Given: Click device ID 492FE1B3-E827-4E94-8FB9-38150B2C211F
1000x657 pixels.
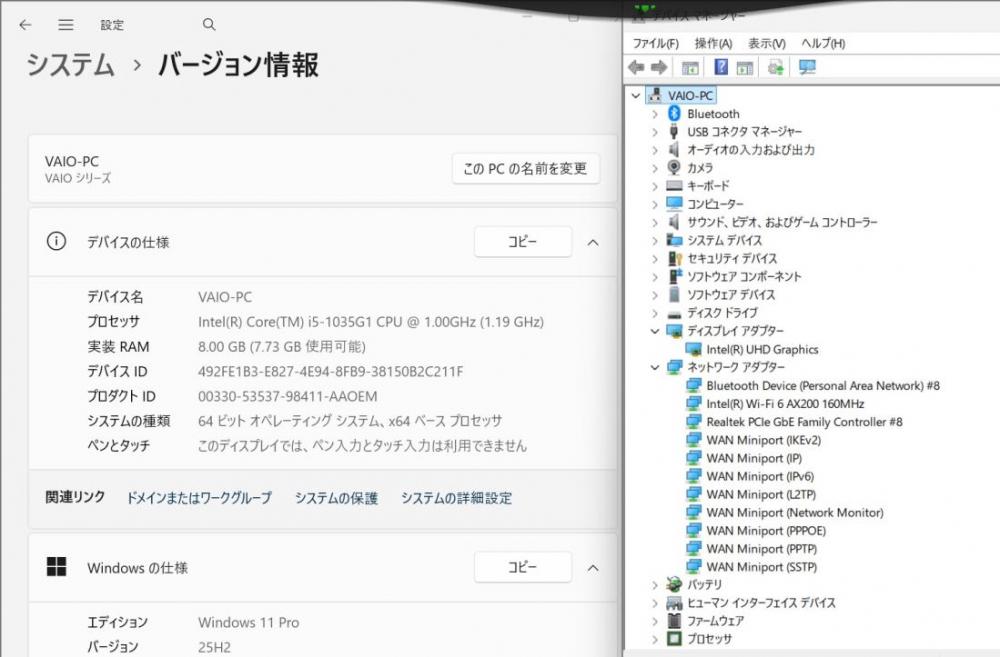Looking at the screenshot, I should point(331,371).
